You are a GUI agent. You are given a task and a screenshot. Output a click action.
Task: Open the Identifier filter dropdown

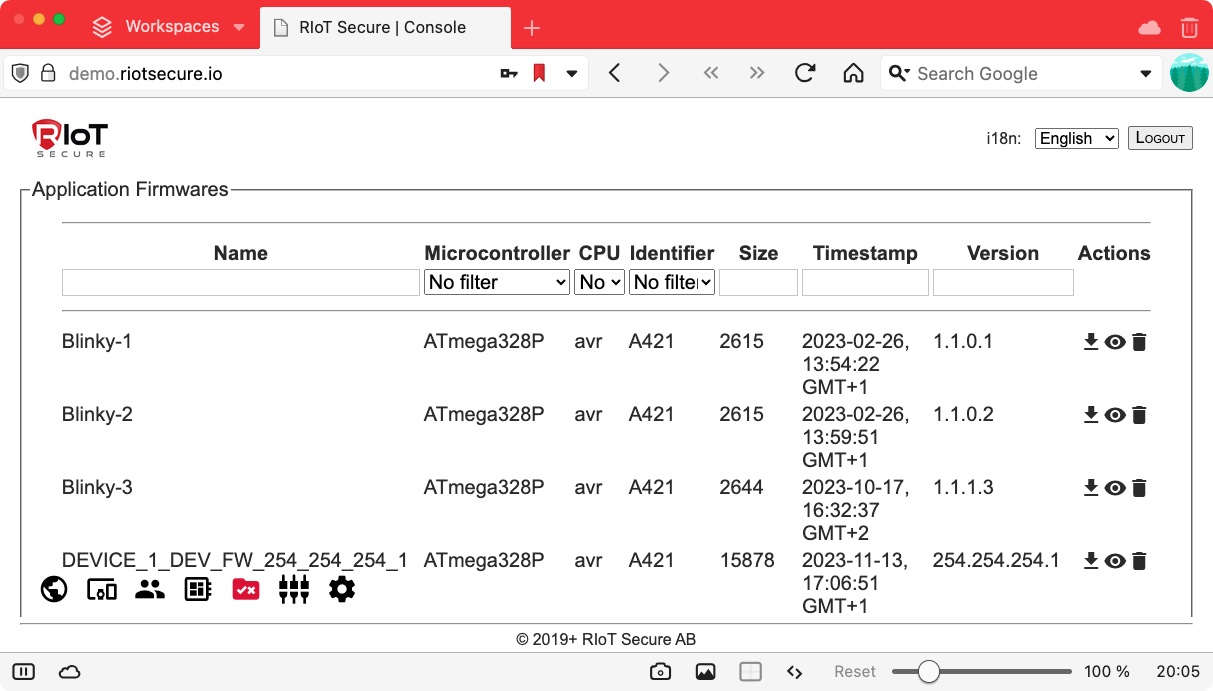pos(672,283)
